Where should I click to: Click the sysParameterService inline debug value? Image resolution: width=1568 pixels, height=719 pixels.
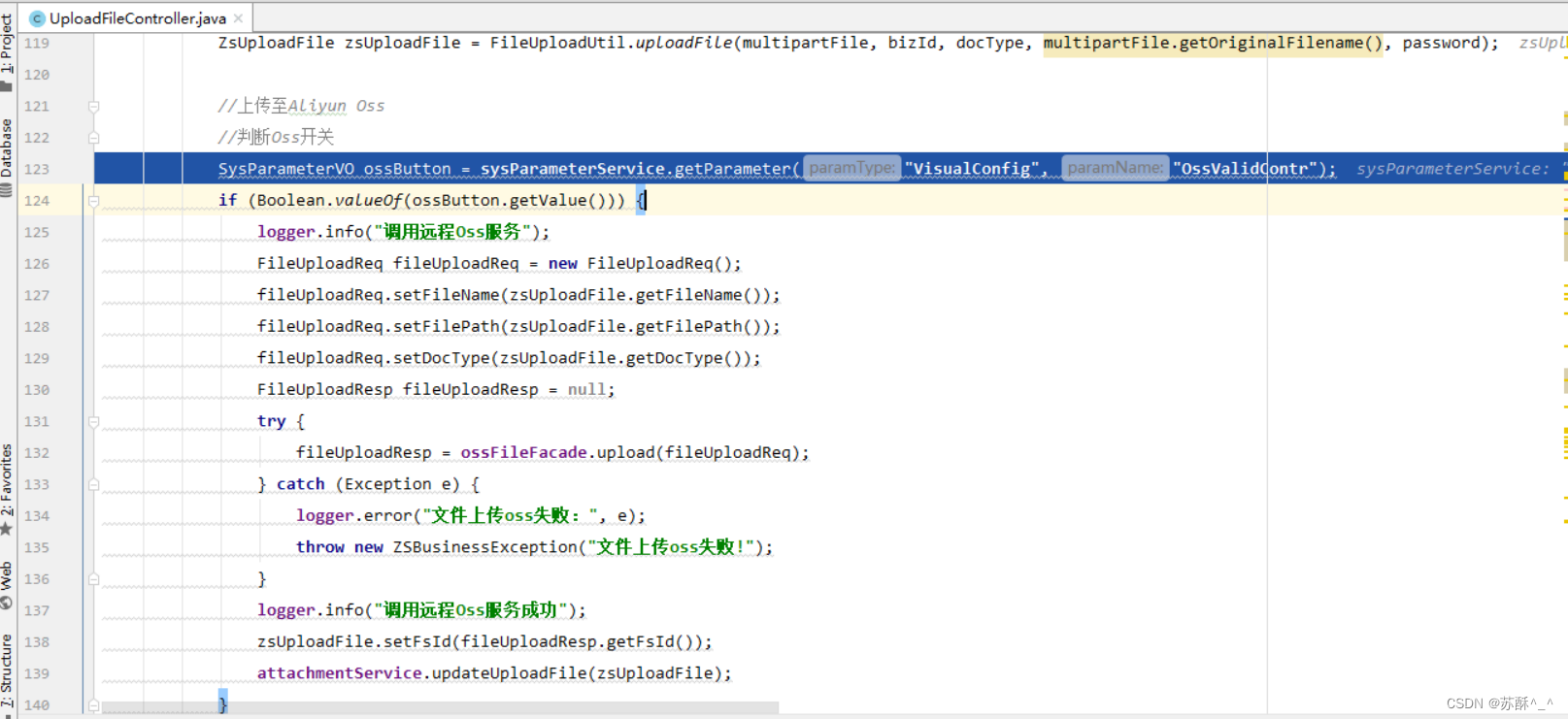pos(1452,169)
